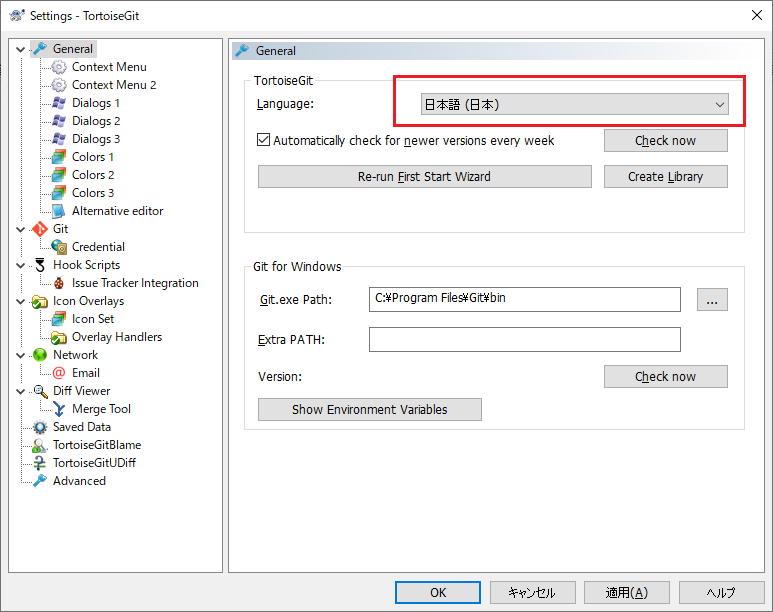Screen dimensions: 773x612
Task: Click the TortoiseGitBlame person icon
Action: [40, 445]
